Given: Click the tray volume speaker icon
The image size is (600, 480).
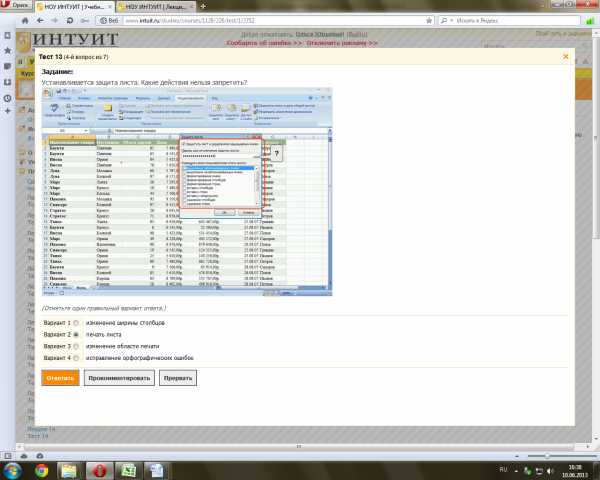Looking at the screenshot, I should click(550, 470).
